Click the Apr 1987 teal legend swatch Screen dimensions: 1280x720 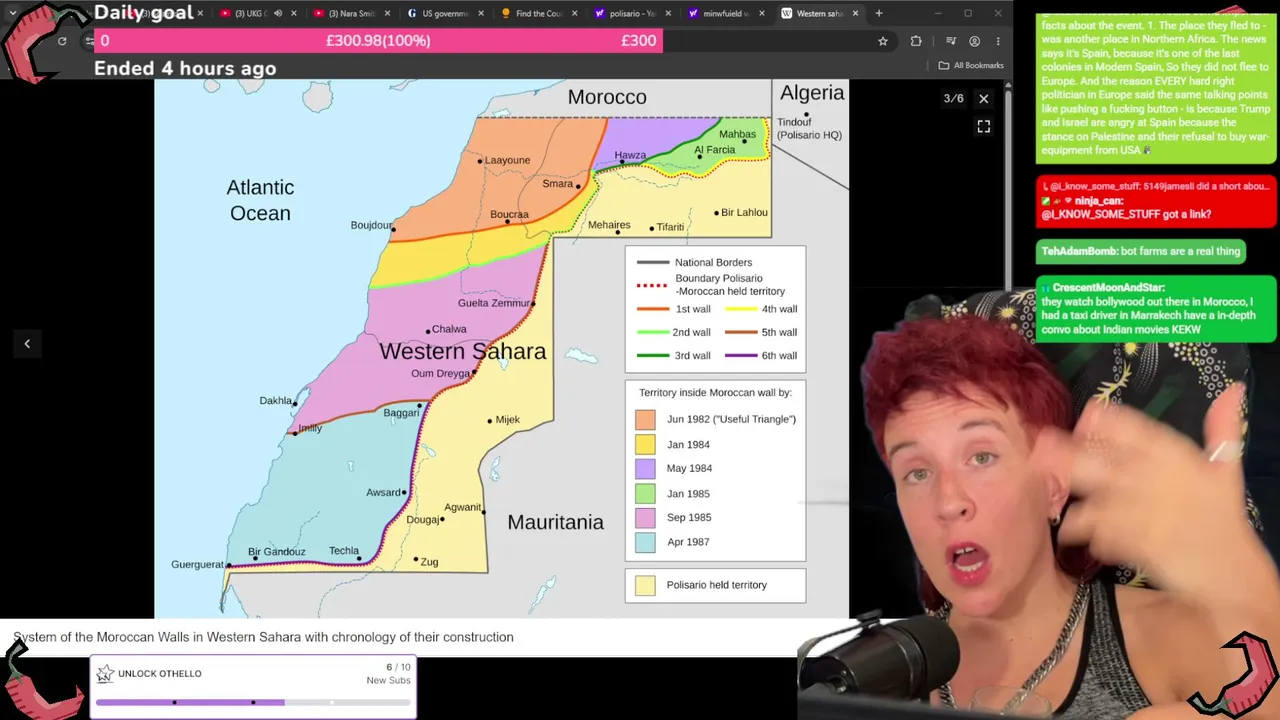645,542
